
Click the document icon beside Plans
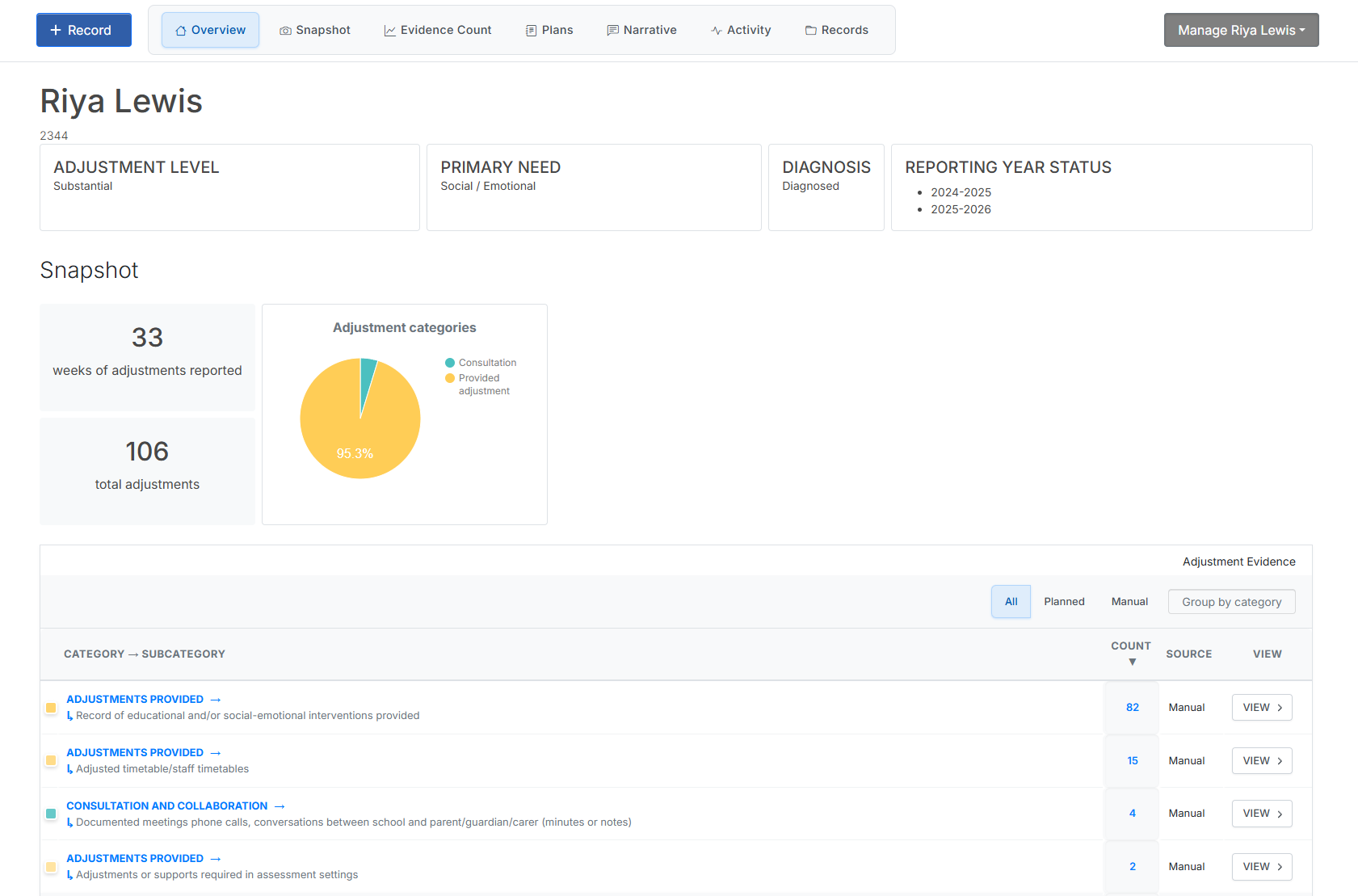[530, 29]
